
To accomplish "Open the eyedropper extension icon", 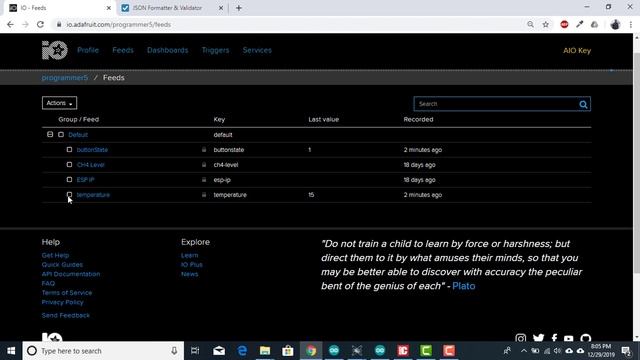I will click(580, 24).
